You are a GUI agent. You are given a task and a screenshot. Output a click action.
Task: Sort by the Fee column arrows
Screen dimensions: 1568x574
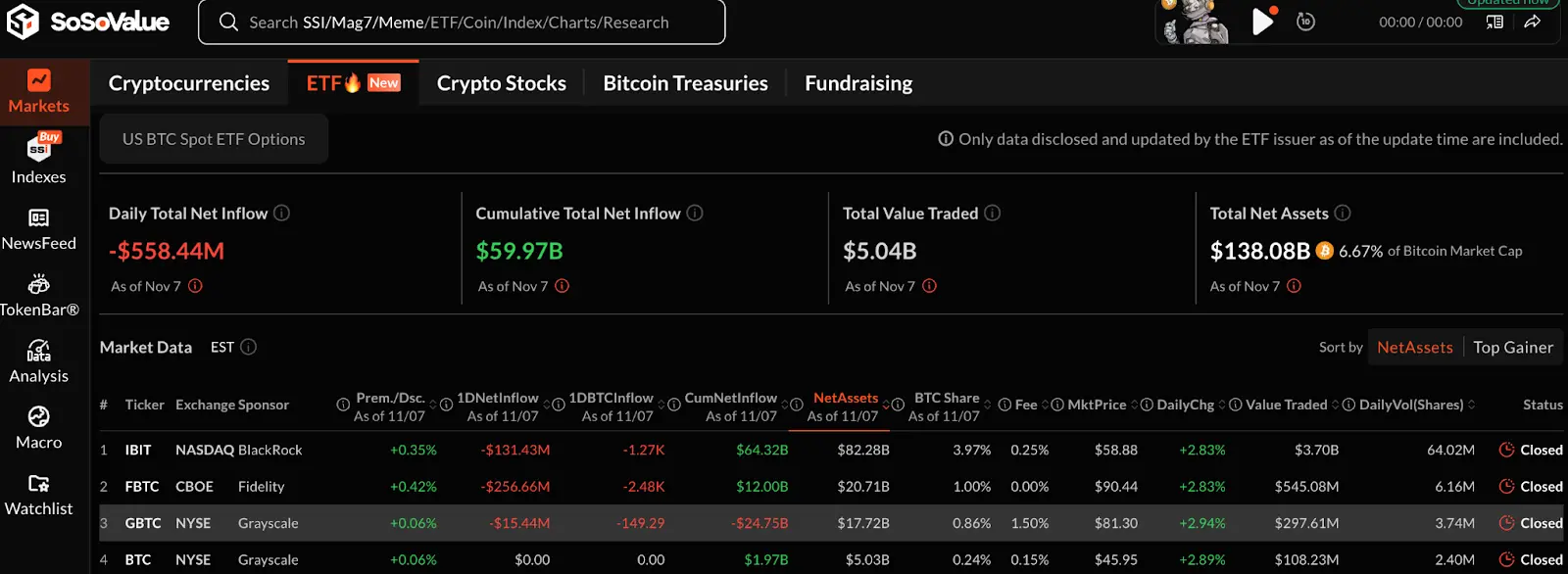1046,405
